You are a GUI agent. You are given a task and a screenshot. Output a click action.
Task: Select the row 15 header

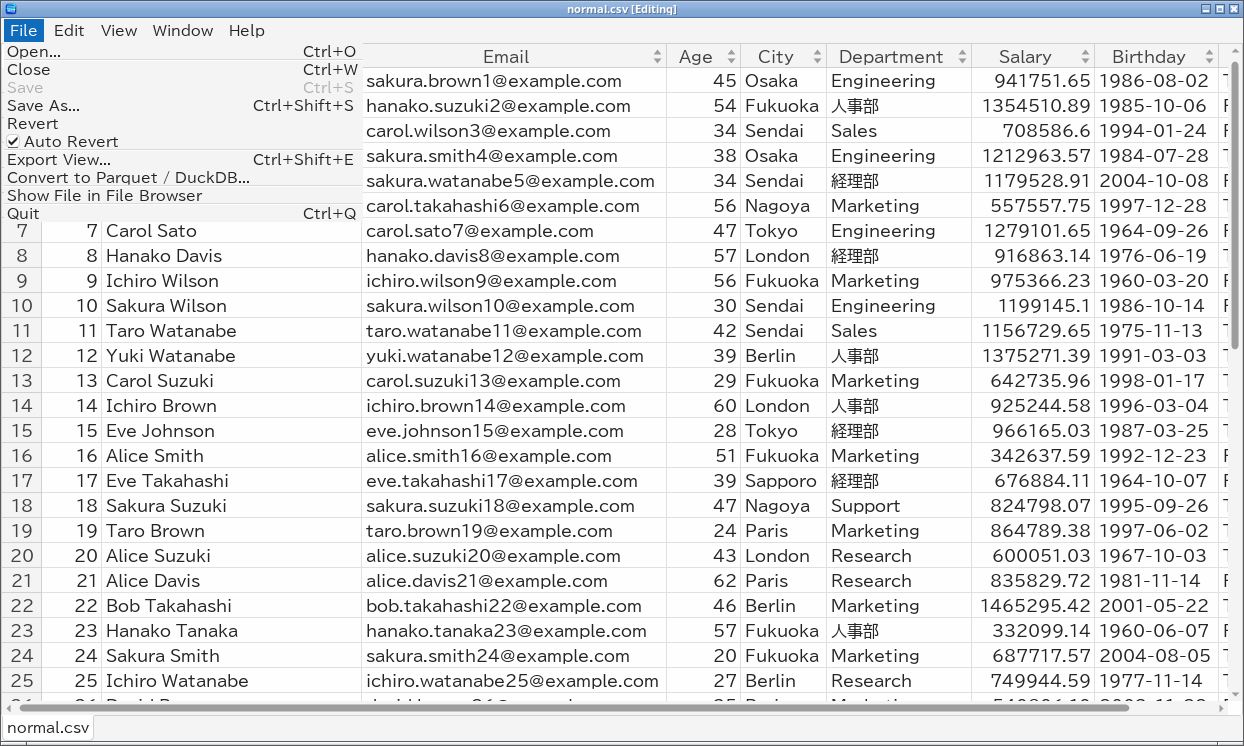21,431
